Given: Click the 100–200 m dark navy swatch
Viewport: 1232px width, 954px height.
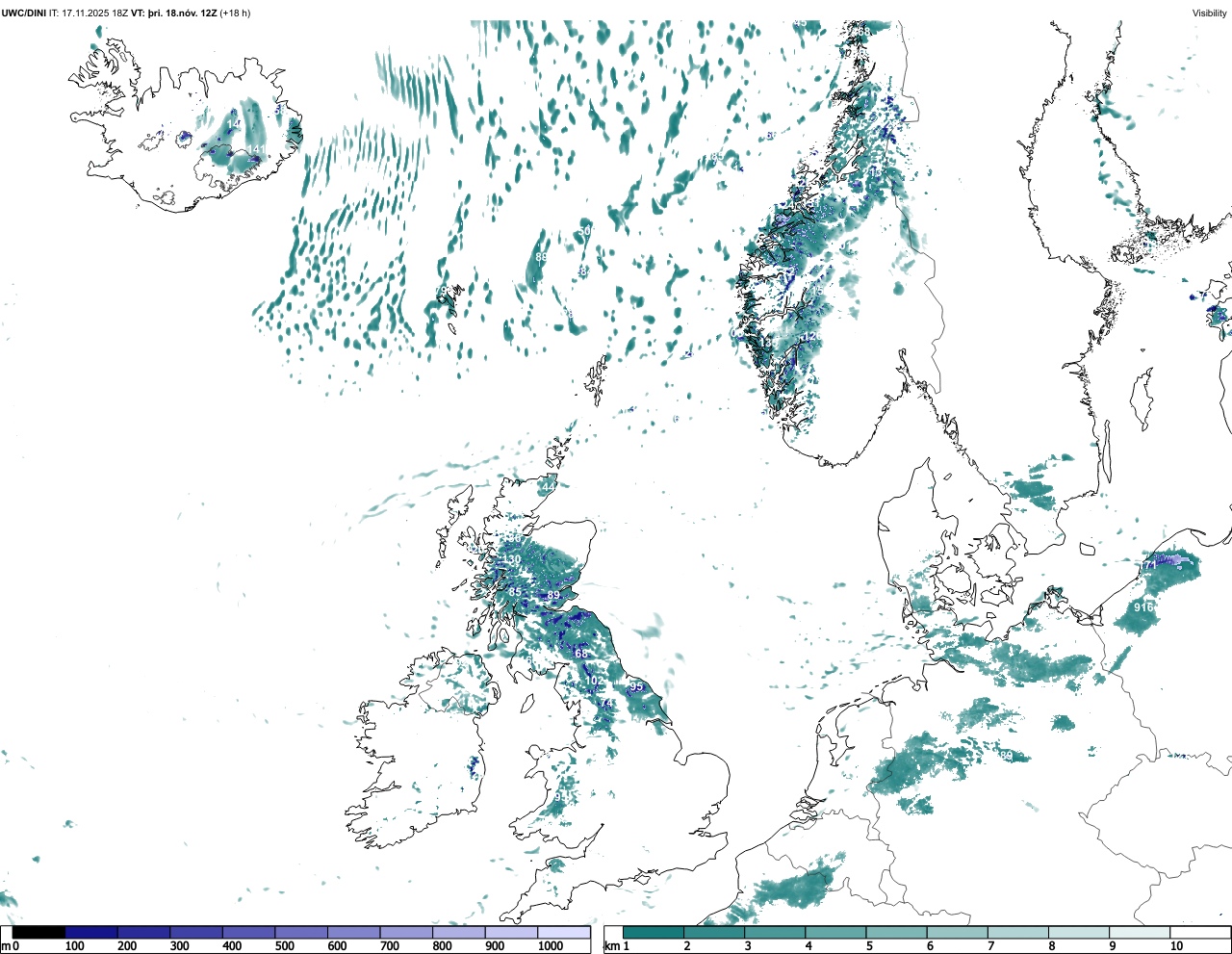Looking at the screenshot, I should [x=91, y=933].
